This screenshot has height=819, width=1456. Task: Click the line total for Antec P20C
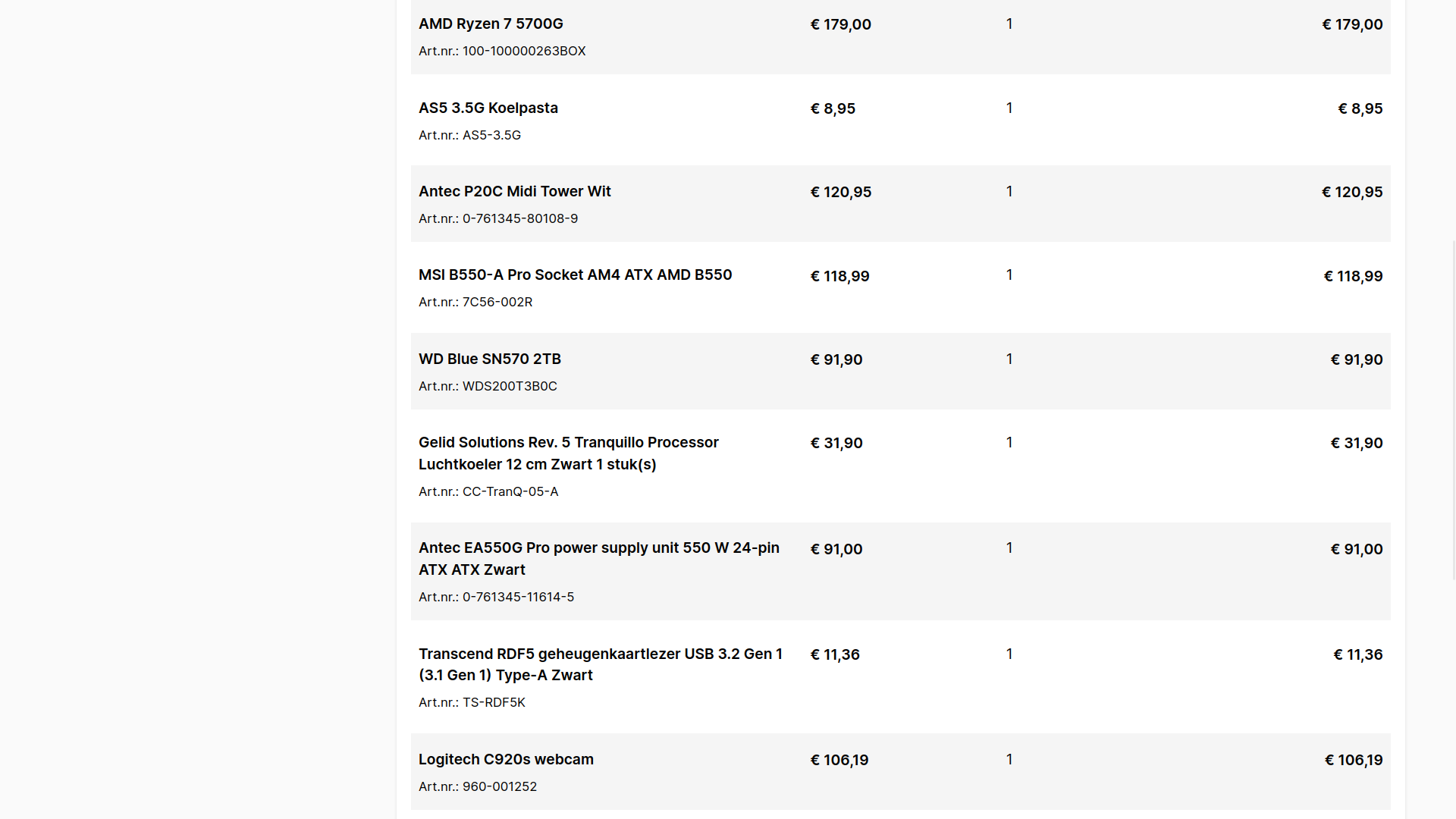[x=1351, y=193]
